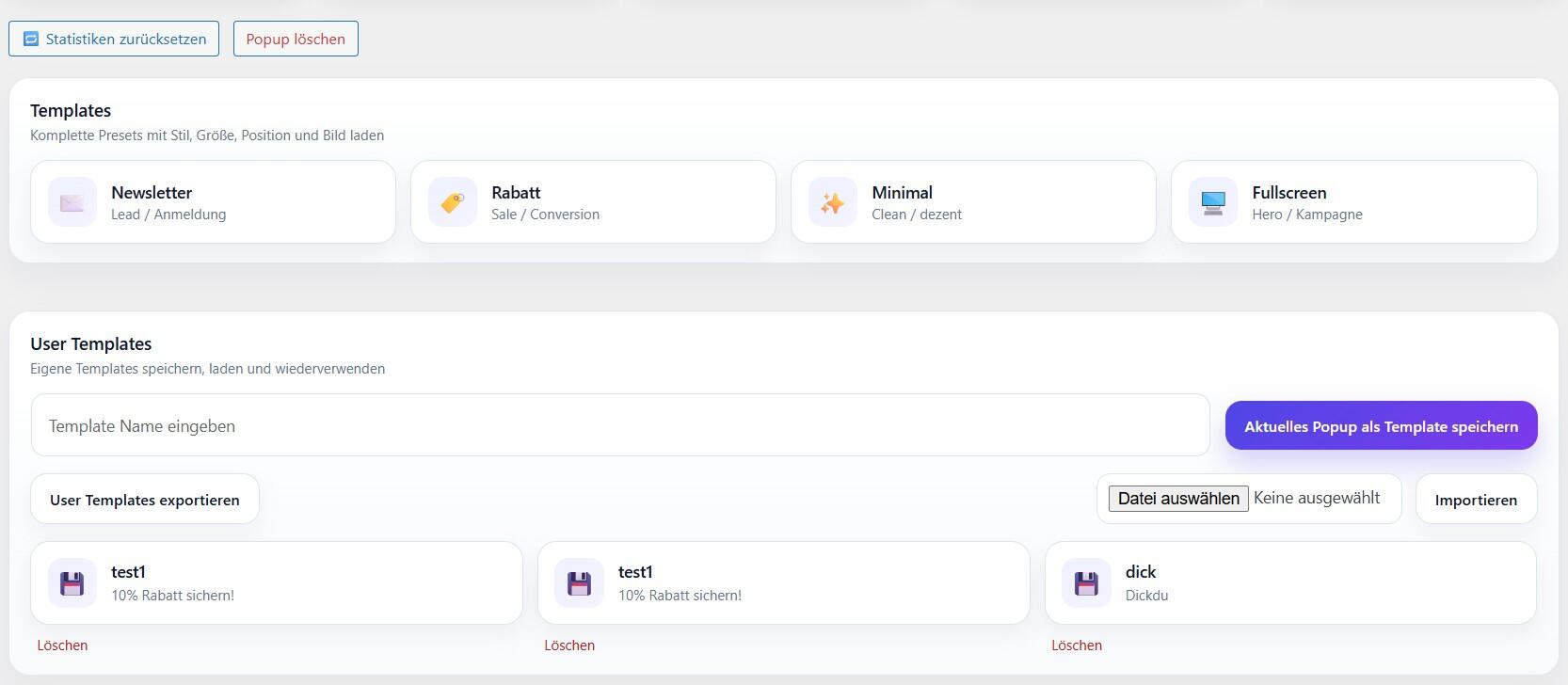Open the Datei auswählen file chooser
This screenshot has height=685, width=1568.
pyautogui.click(x=1178, y=499)
